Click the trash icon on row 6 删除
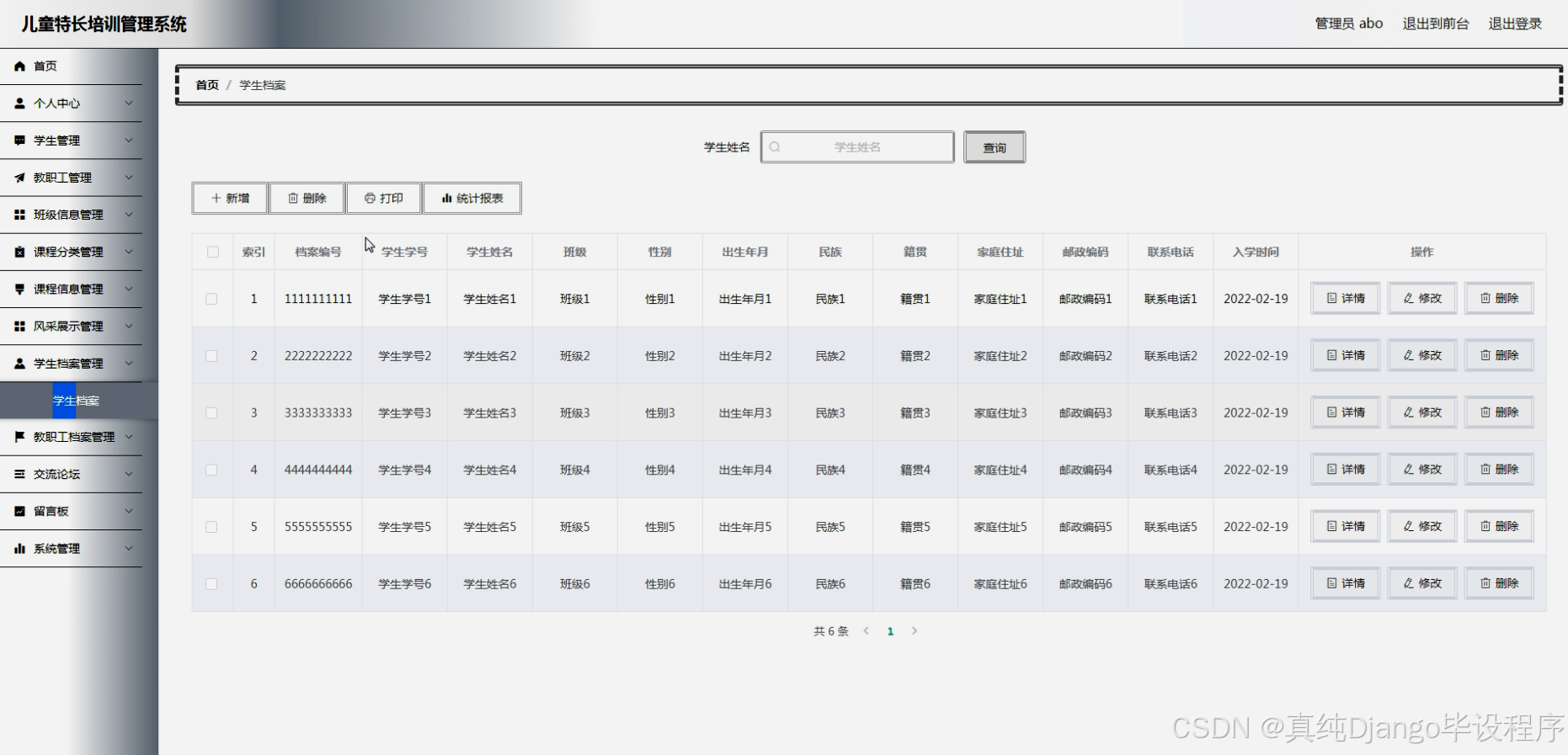 (x=1485, y=582)
